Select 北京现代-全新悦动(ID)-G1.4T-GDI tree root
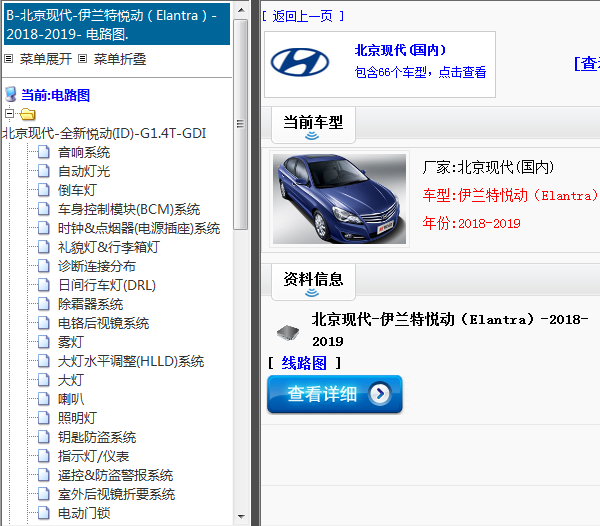 coord(104,133)
